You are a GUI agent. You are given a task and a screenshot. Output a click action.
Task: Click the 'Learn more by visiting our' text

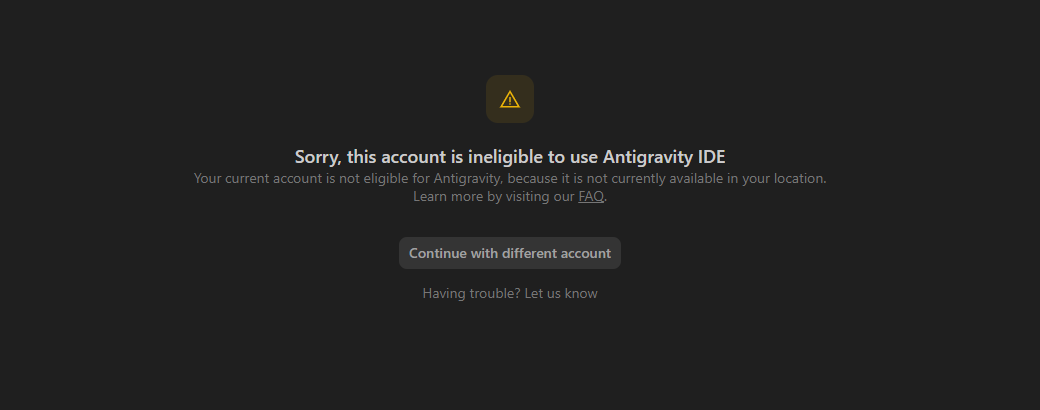pos(494,196)
